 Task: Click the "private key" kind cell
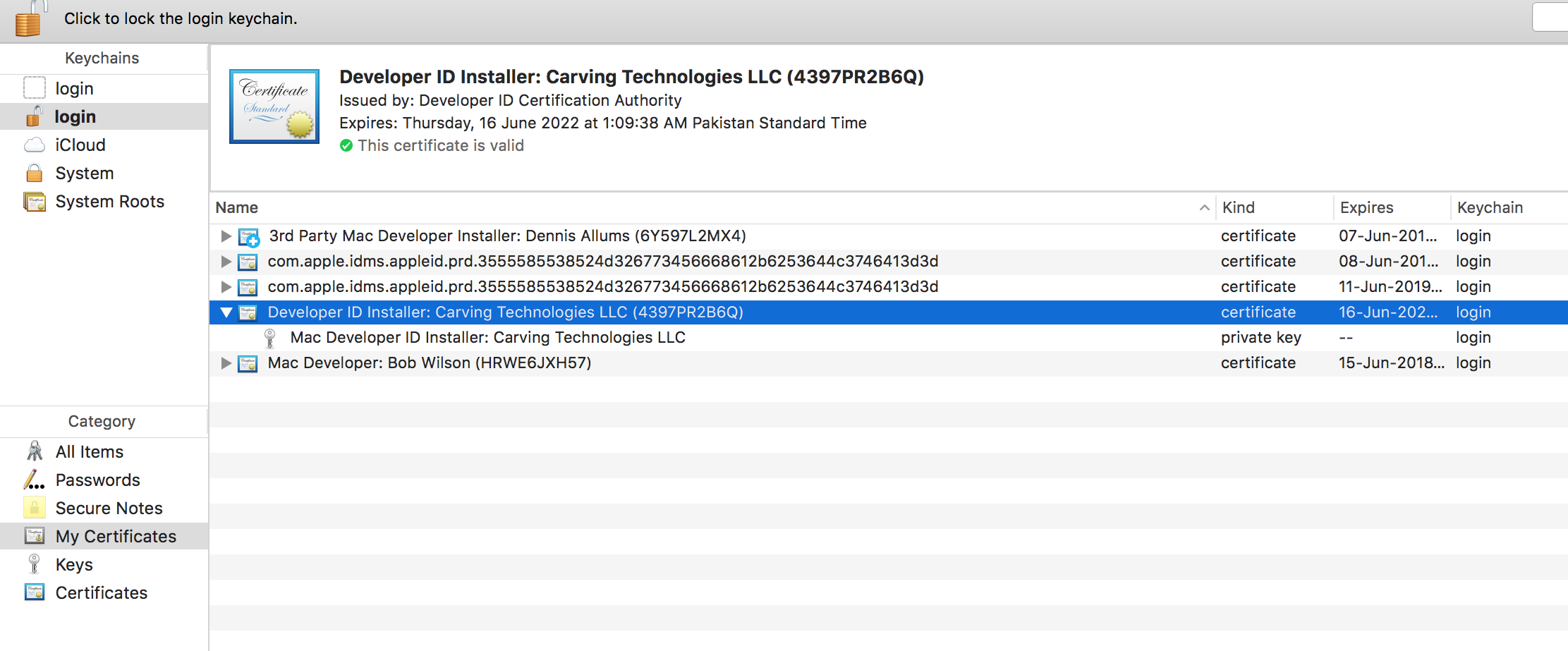tap(1261, 337)
